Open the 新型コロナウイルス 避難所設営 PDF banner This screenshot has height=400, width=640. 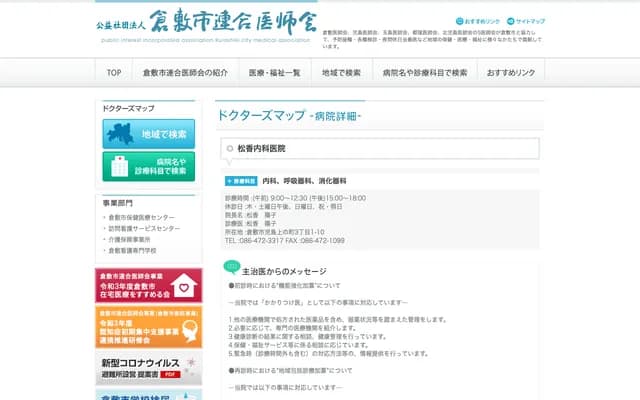(x=148, y=366)
